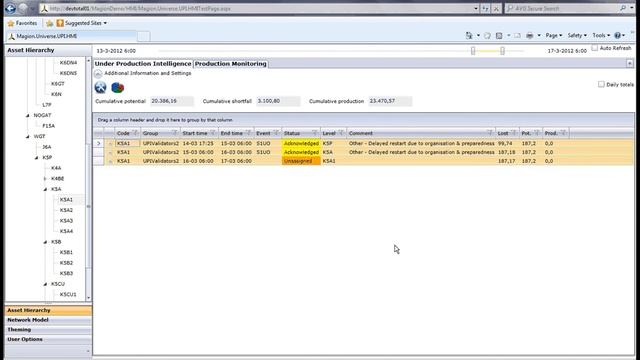
Task: Click the Home icon in command bar
Action: click(x=469, y=36)
